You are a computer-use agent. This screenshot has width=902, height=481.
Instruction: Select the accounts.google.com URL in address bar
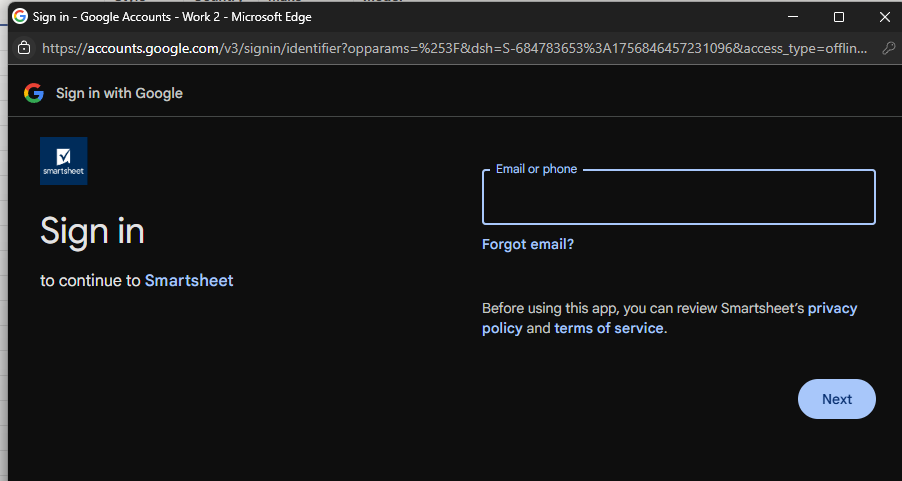click(x=454, y=49)
